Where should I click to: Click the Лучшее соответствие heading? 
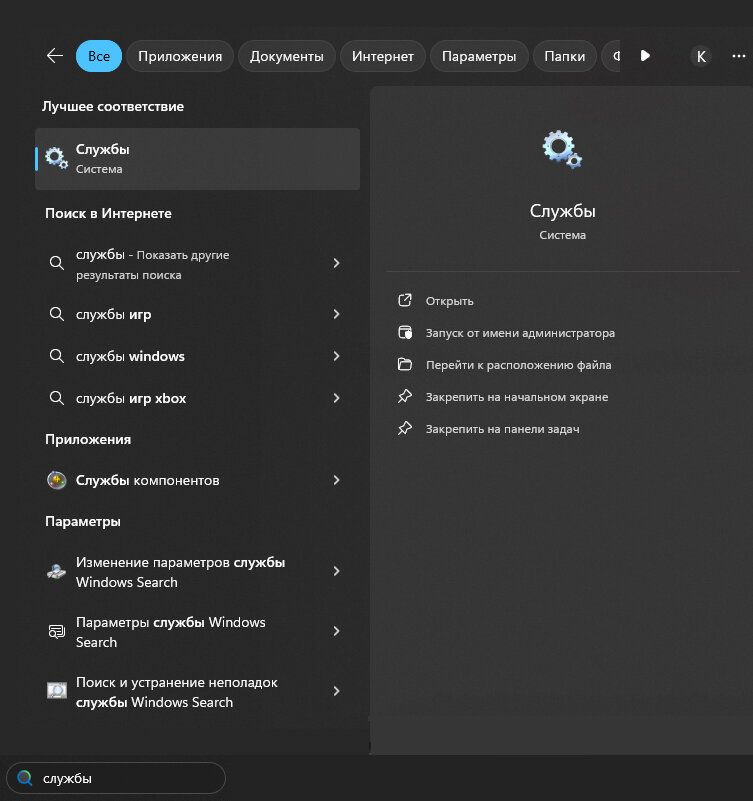[113, 107]
